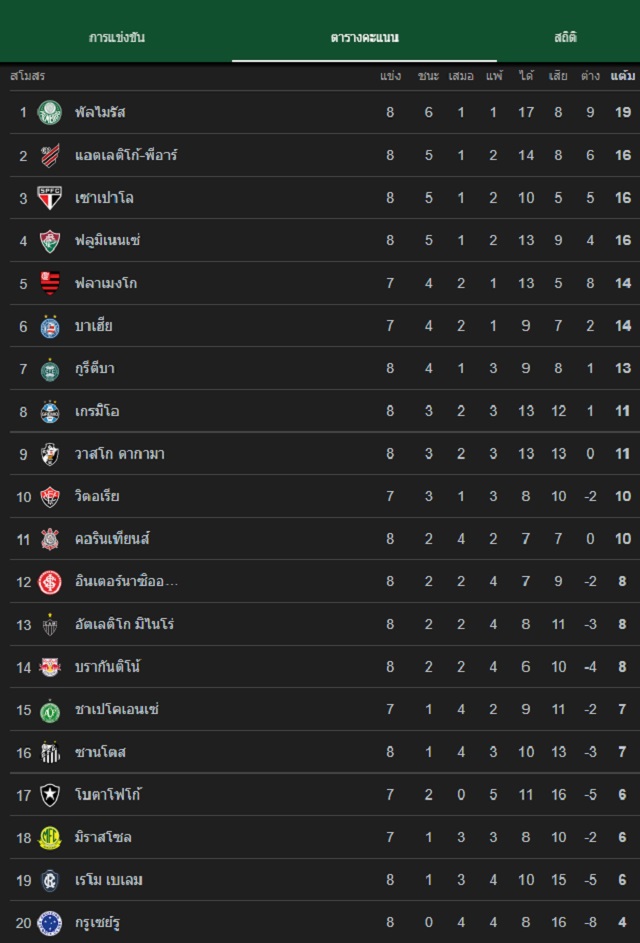Open the สถิติ tab
The height and width of the screenshot is (943, 640).
click(565, 38)
